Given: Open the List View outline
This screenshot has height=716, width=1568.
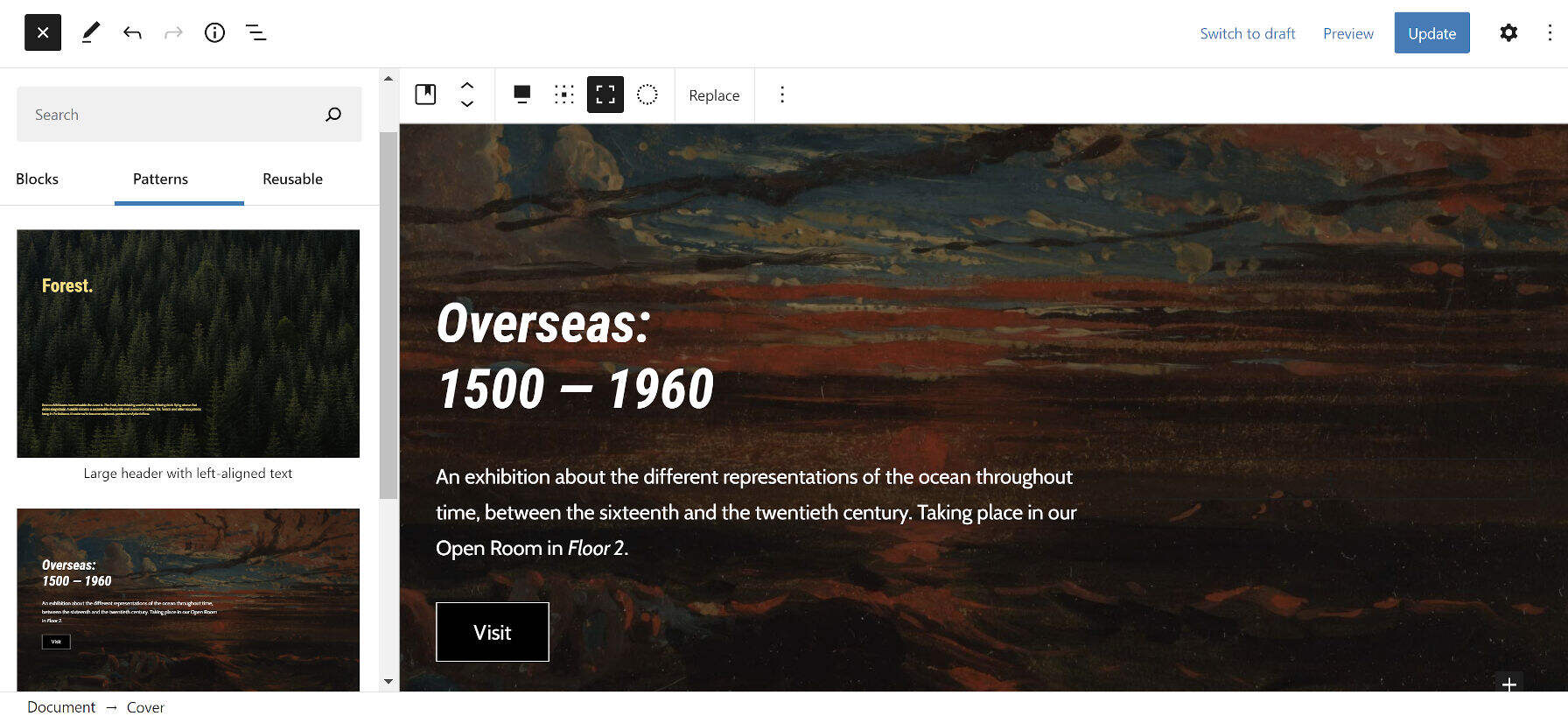Looking at the screenshot, I should point(255,33).
